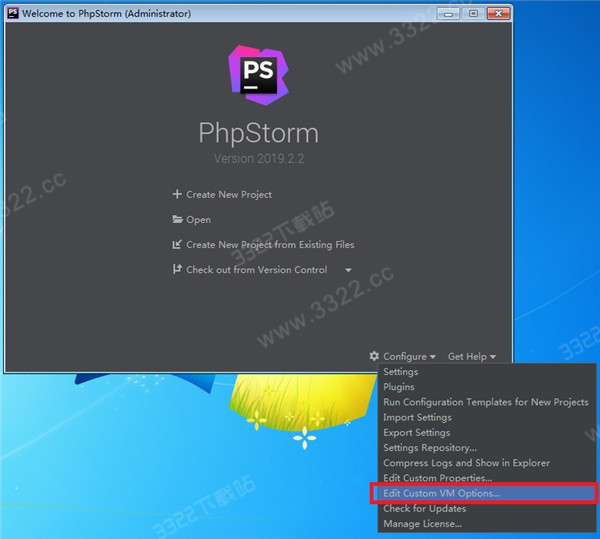The width and height of the screenshot is (600, 539).
Task: Choose Export Settings menu entry
Action: pyautogui.click(x=486, y=432)
